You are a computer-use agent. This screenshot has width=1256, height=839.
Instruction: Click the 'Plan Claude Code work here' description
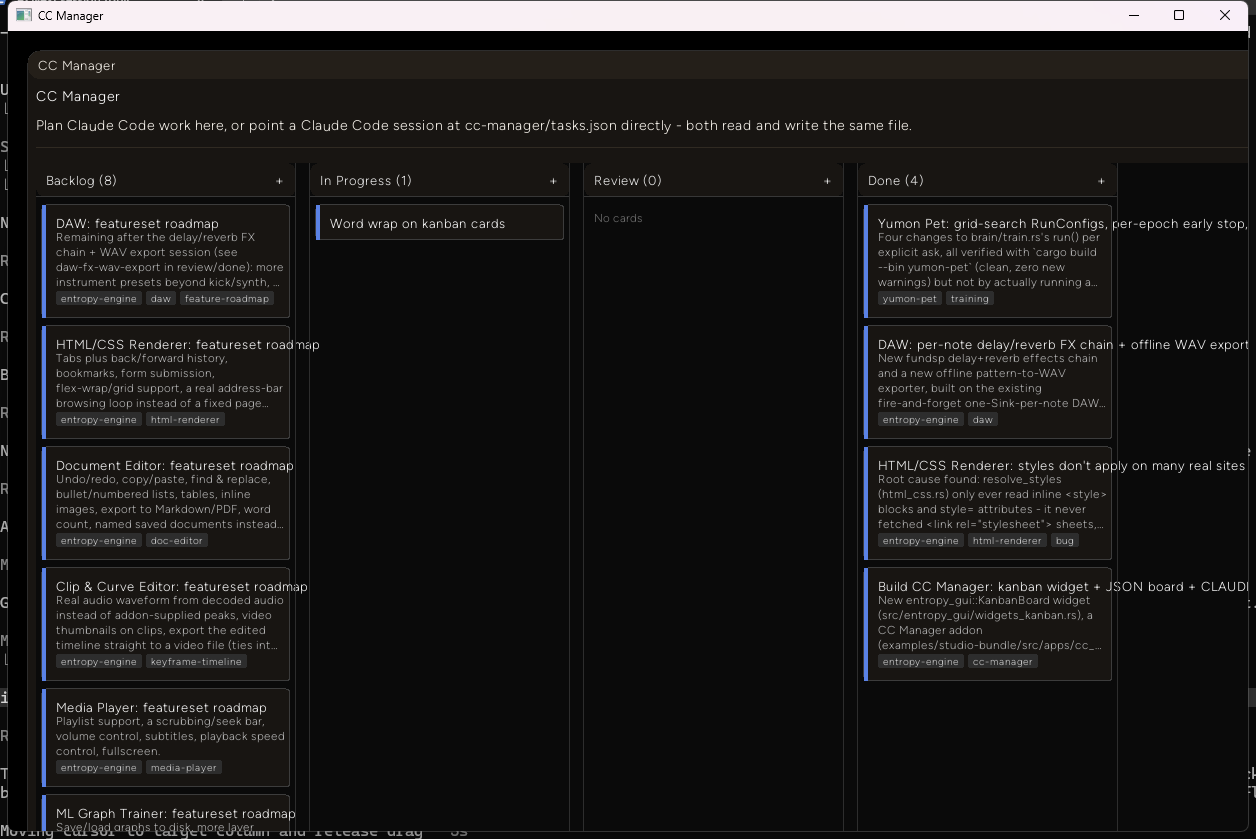474,126
